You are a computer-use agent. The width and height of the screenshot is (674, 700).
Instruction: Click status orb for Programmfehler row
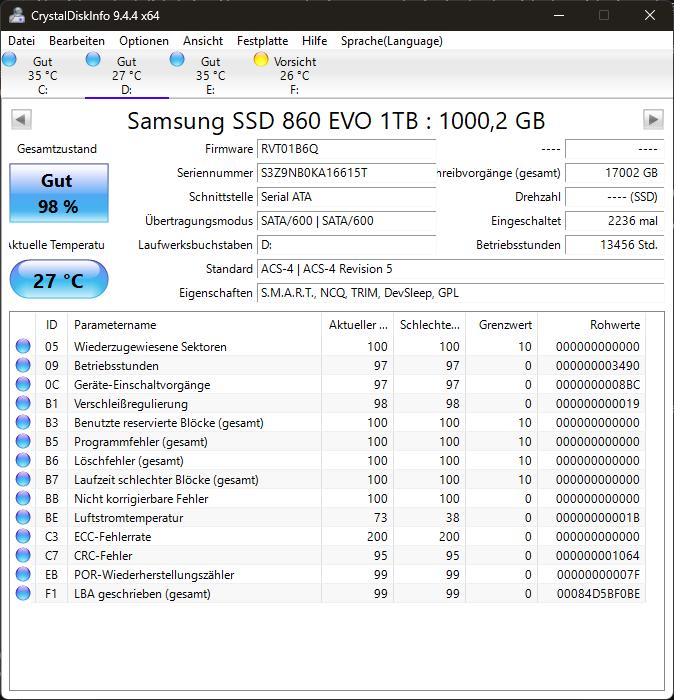(x=23, y=442)
